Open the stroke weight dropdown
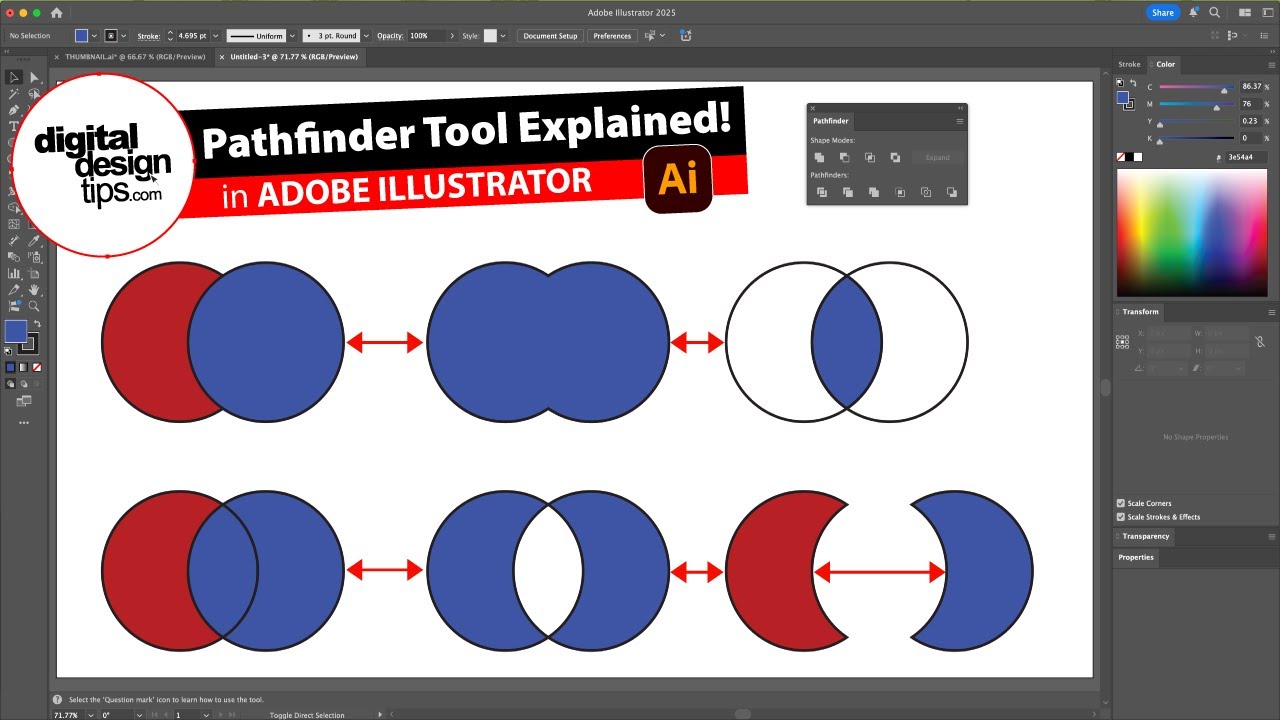The height and width of the screenshot is (720, 1280). (x=217, y=36)
